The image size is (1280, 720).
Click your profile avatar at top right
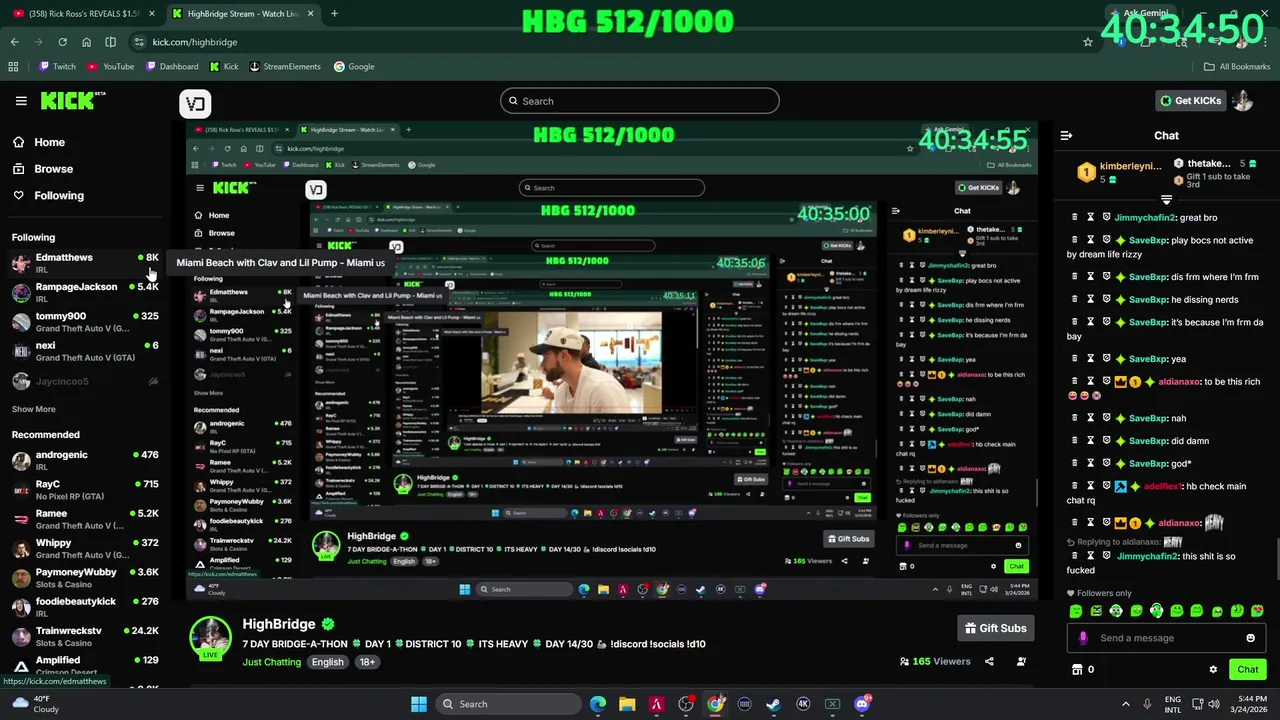pos(1242,100)
